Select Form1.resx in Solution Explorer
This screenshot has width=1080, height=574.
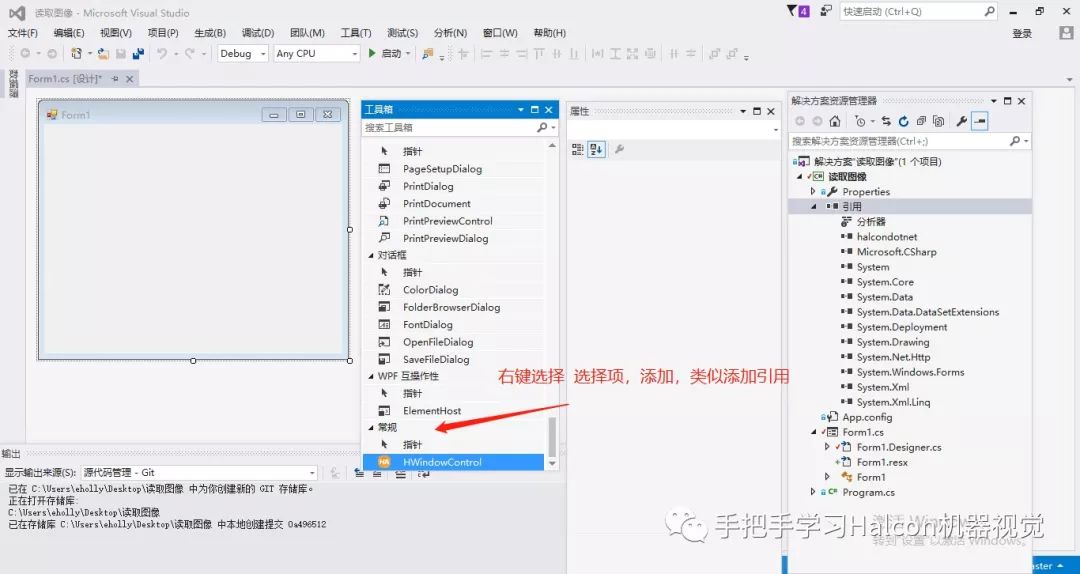click(882, 462)
